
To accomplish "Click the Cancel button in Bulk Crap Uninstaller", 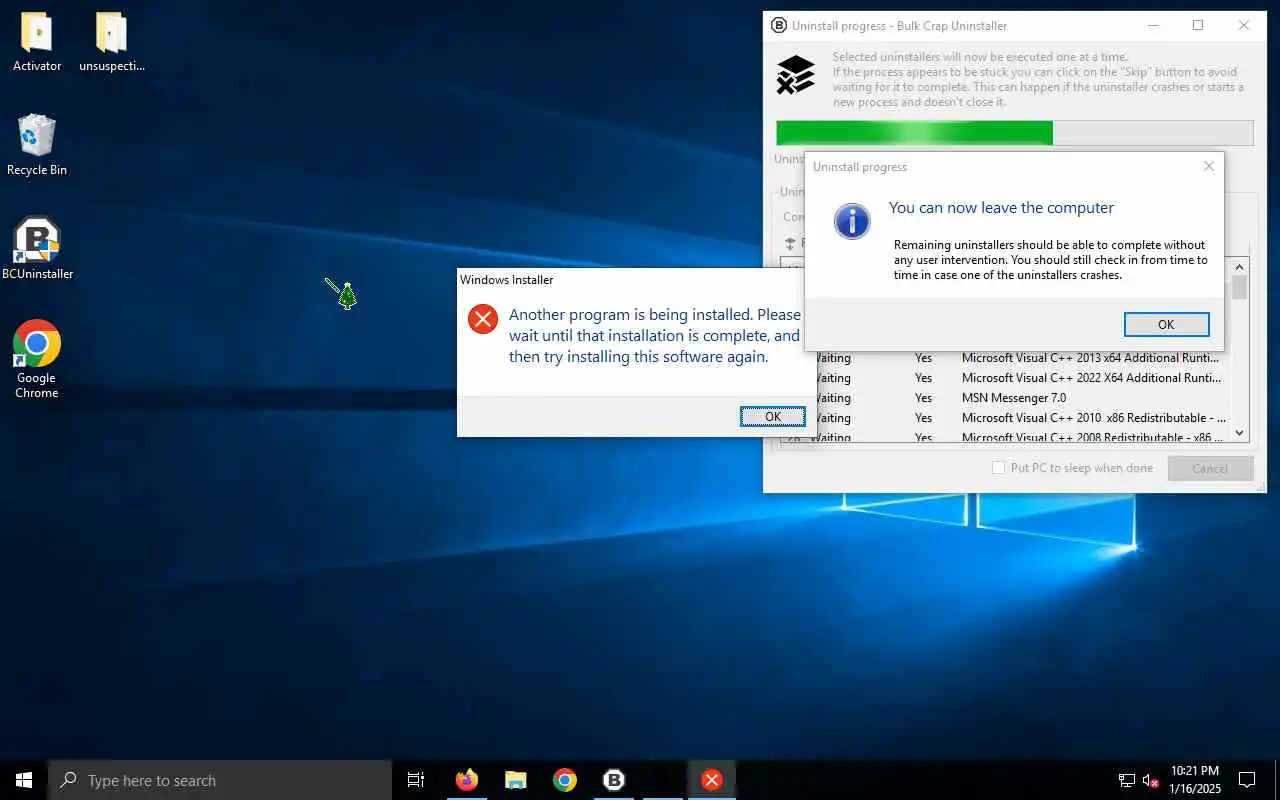I will (x=1209, y=468).
